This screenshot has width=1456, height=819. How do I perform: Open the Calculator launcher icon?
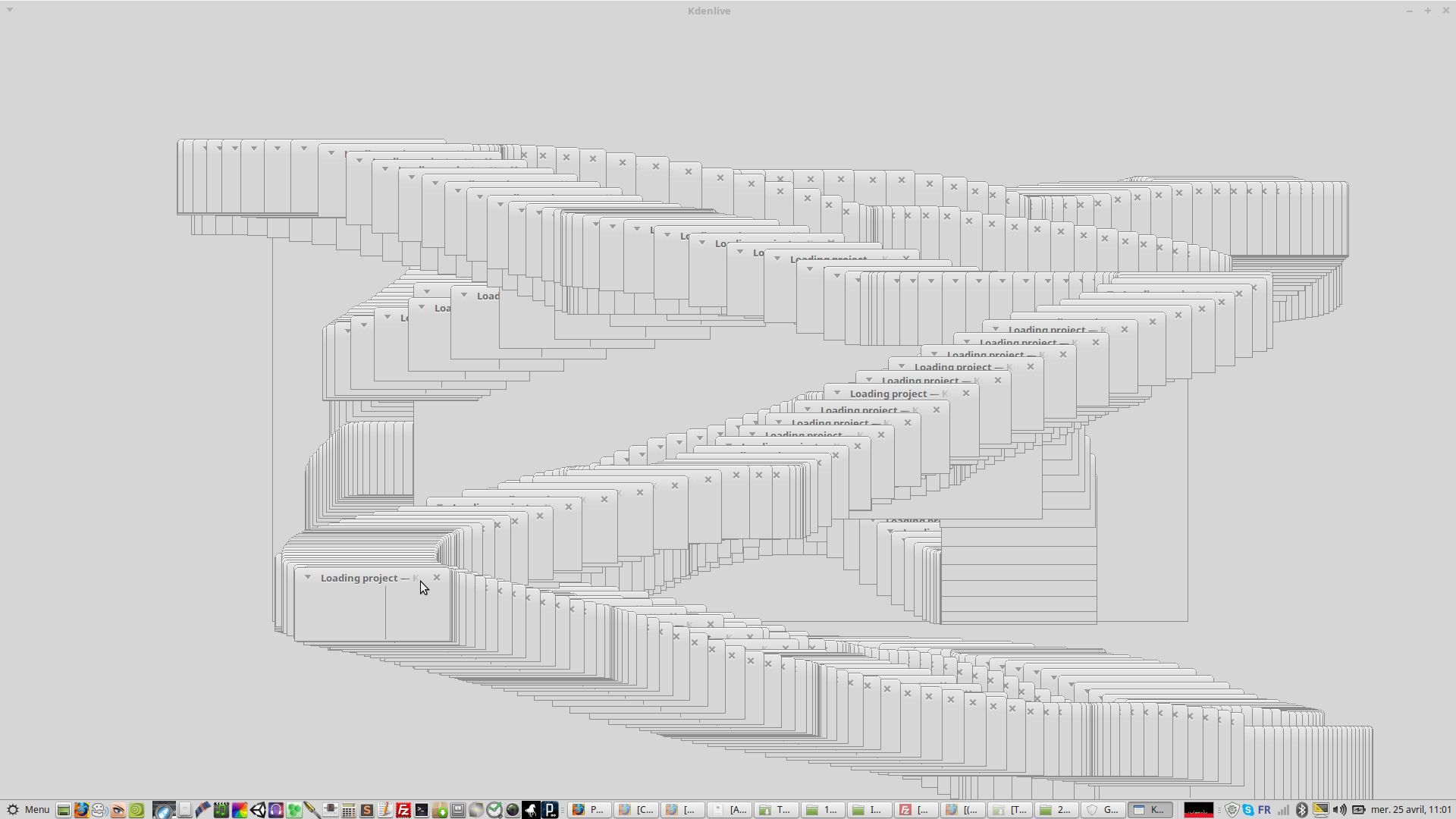pos(348,810)
